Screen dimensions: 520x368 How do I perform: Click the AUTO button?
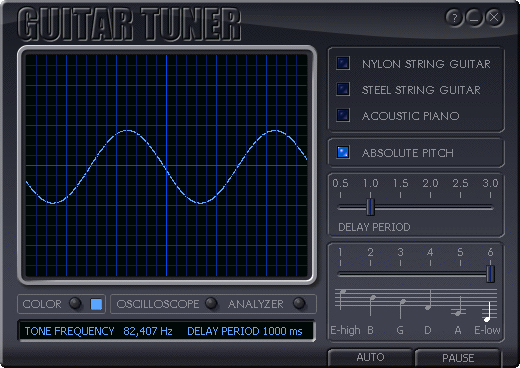[x=370, y=357]
